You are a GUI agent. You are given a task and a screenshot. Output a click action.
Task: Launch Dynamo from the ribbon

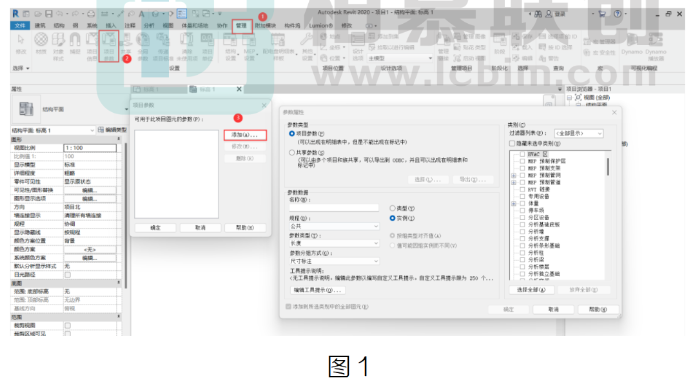click(632, 44)
